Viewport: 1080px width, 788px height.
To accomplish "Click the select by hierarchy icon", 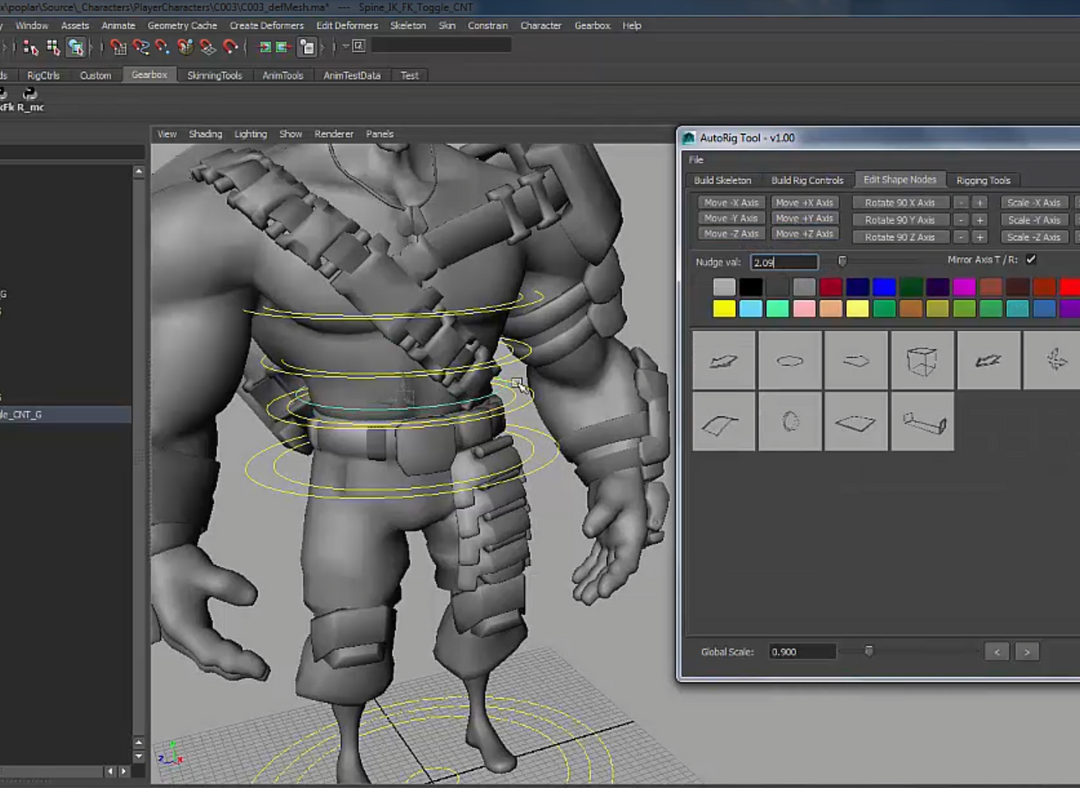I will click(x=31, y=46).
